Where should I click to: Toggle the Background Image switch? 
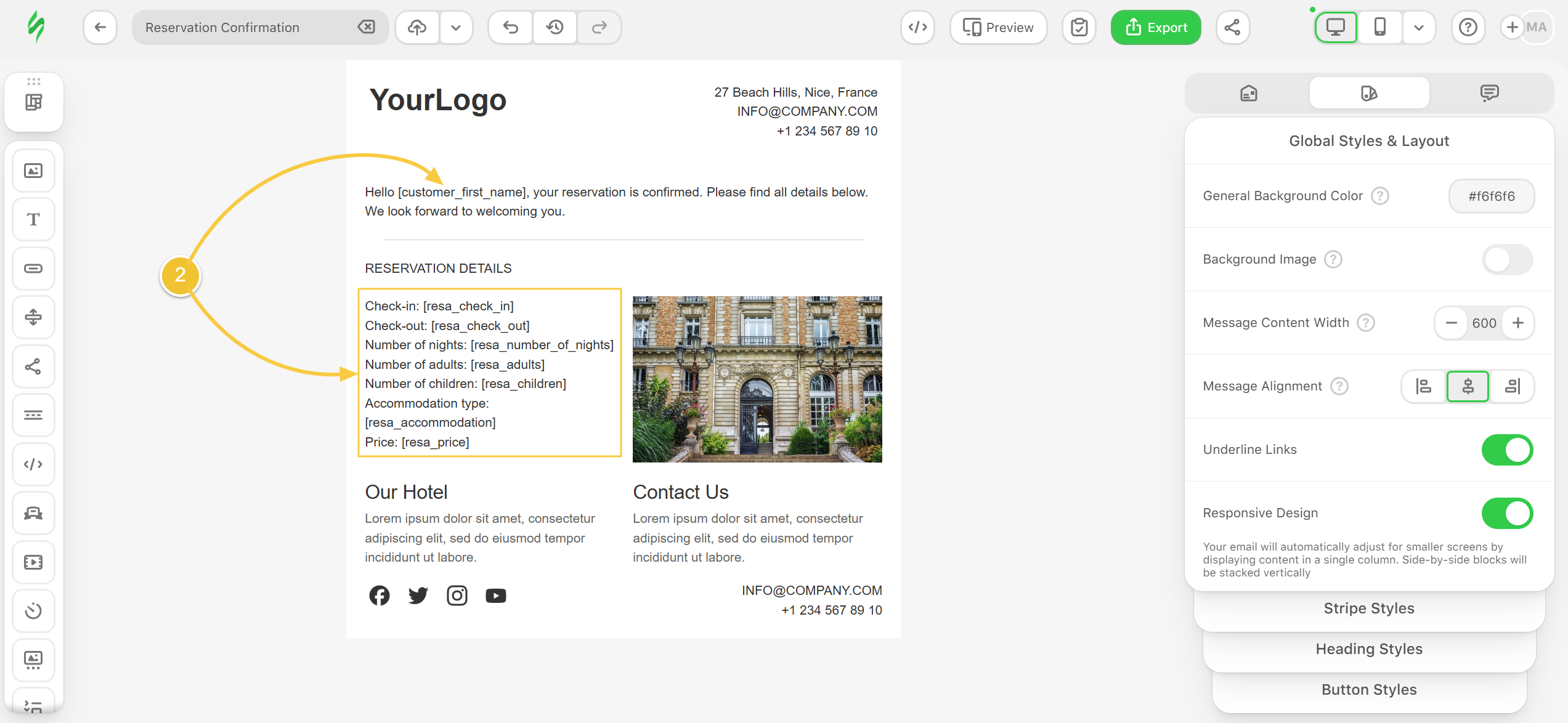pos(1508,259)
